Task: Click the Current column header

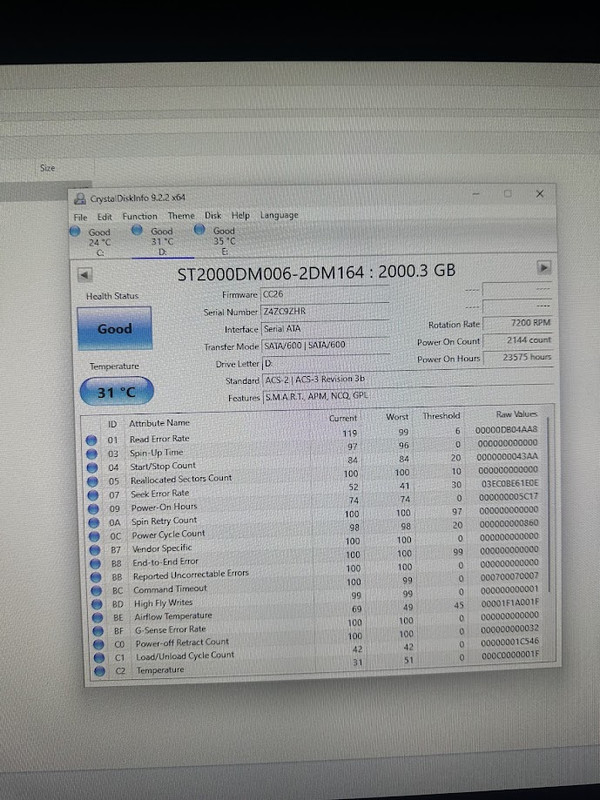Action: (343, 418)
